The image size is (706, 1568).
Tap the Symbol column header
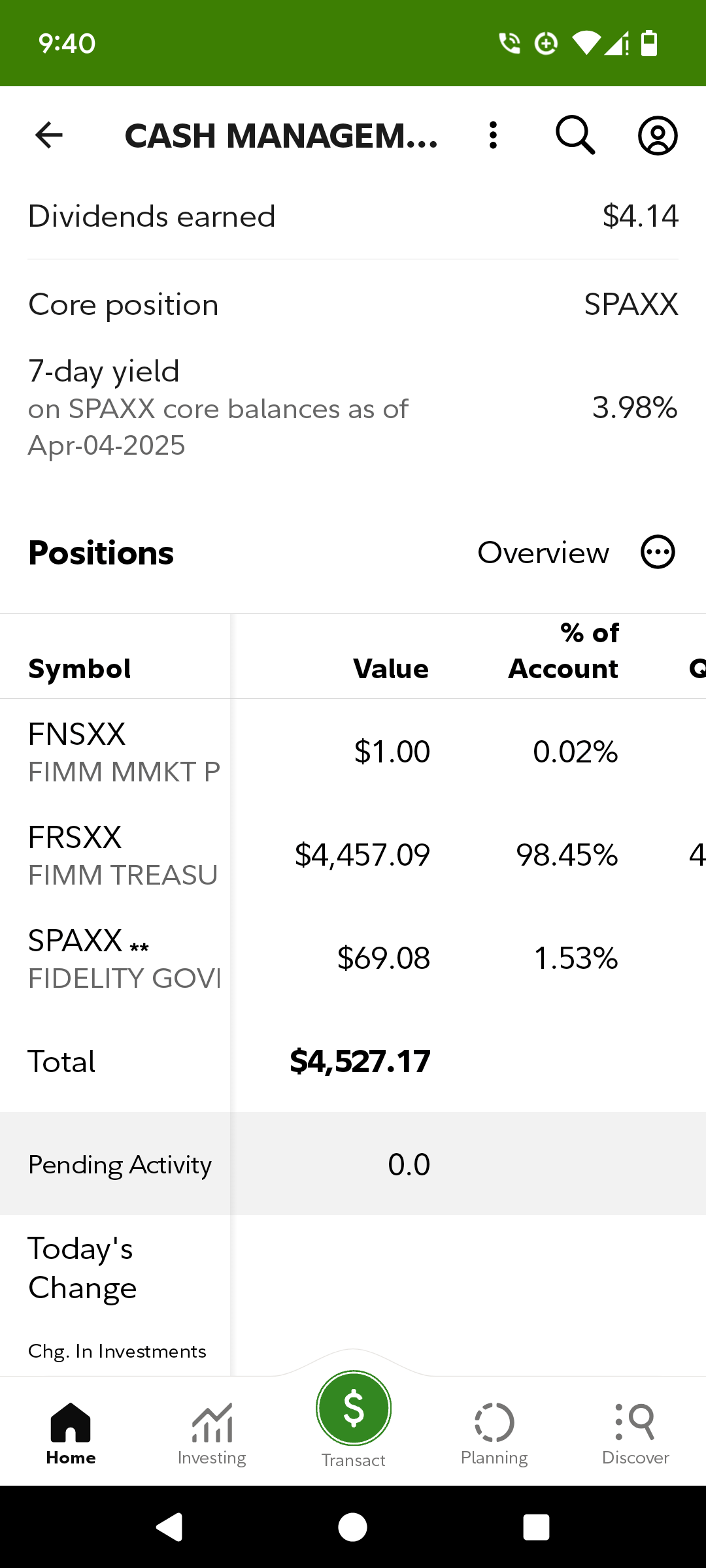coord(80,668)
